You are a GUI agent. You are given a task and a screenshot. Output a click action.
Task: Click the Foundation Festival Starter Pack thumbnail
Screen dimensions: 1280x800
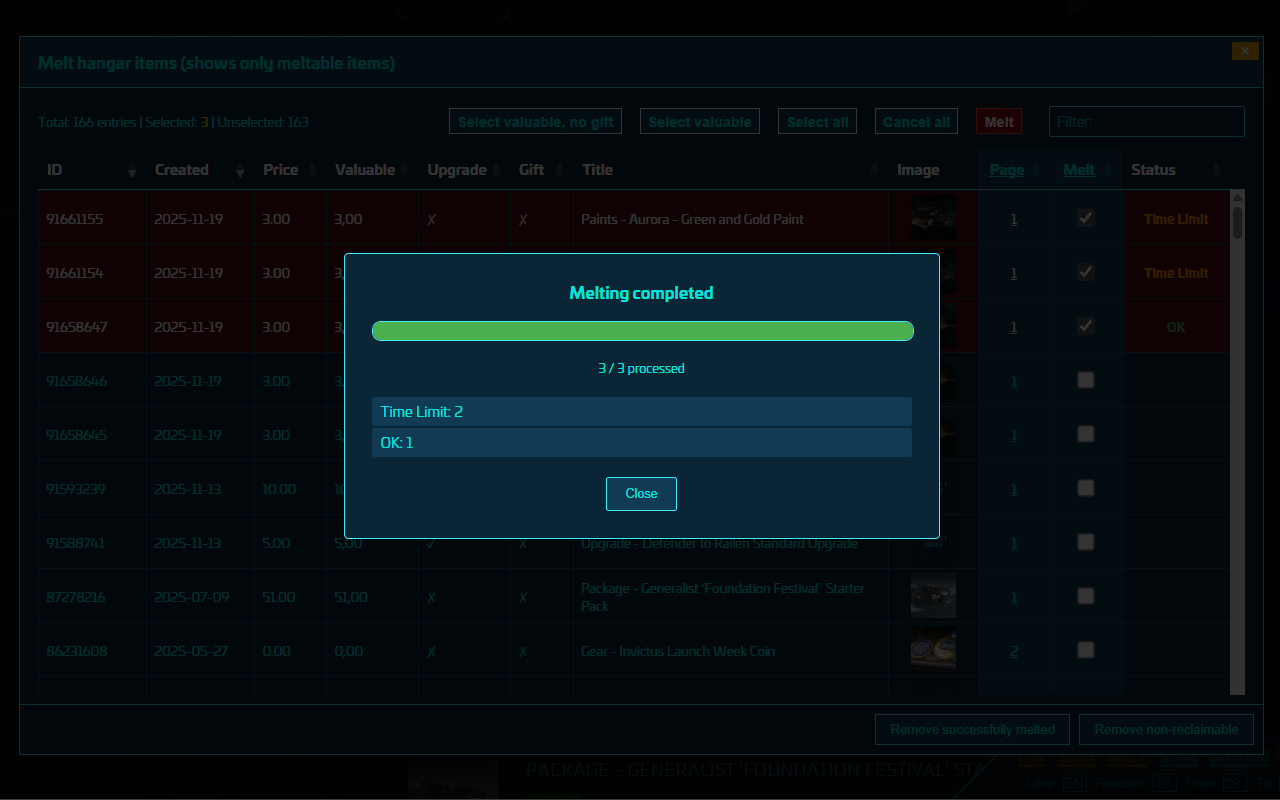933,596
